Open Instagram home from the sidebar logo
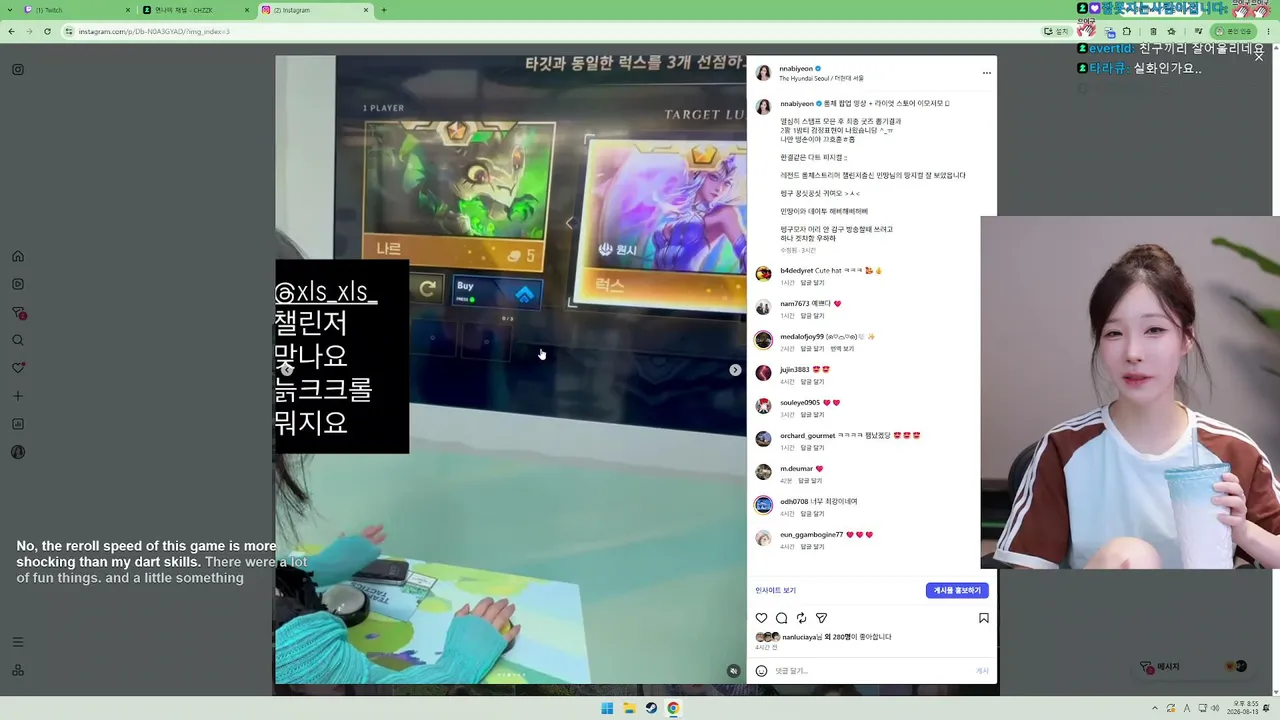 point(18,70)
